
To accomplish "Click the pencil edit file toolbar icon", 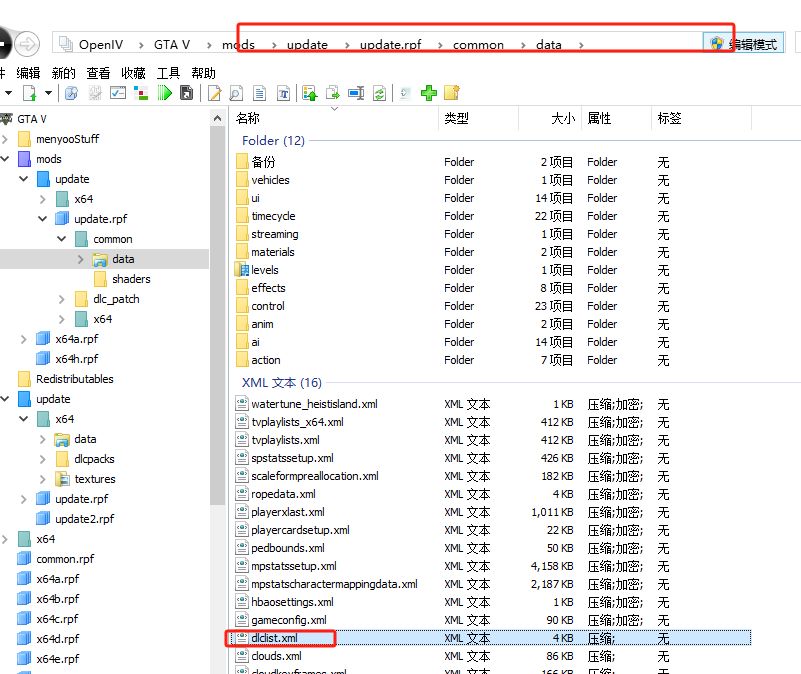I will coord(214,93).
